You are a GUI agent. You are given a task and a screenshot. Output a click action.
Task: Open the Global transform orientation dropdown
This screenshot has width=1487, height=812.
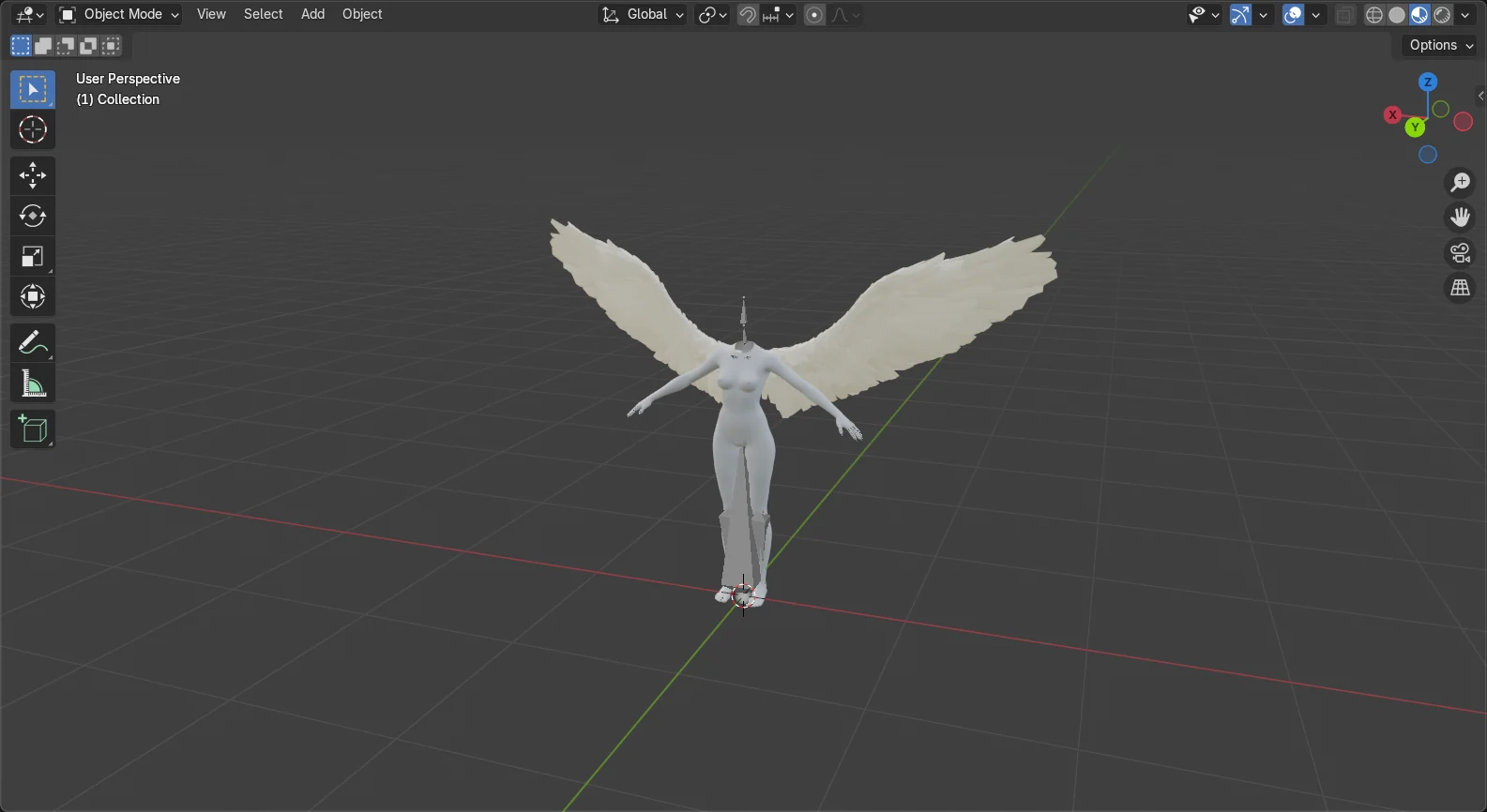coord(643,15)
